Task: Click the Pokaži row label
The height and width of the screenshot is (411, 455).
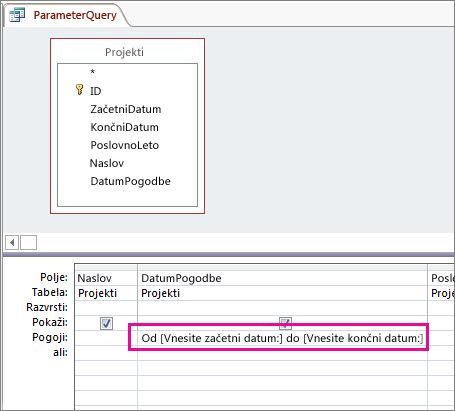Action: tap(50, 322)
